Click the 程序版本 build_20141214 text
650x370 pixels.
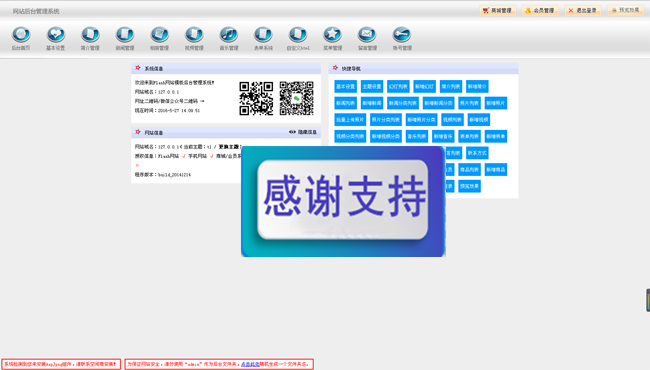163,175
